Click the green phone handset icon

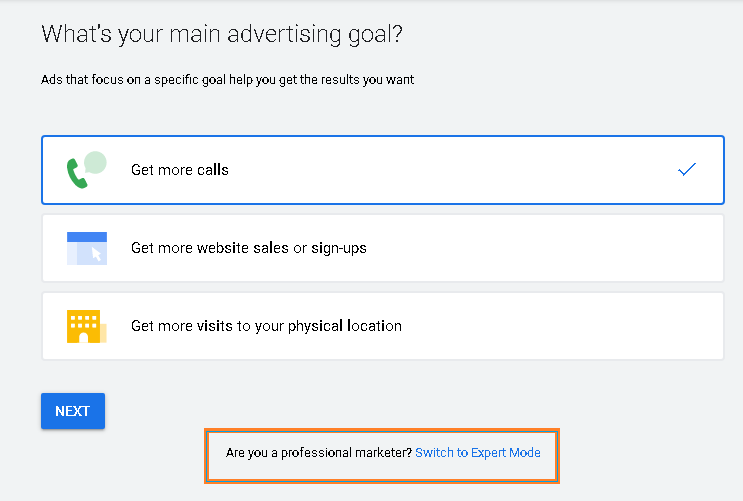76,173
